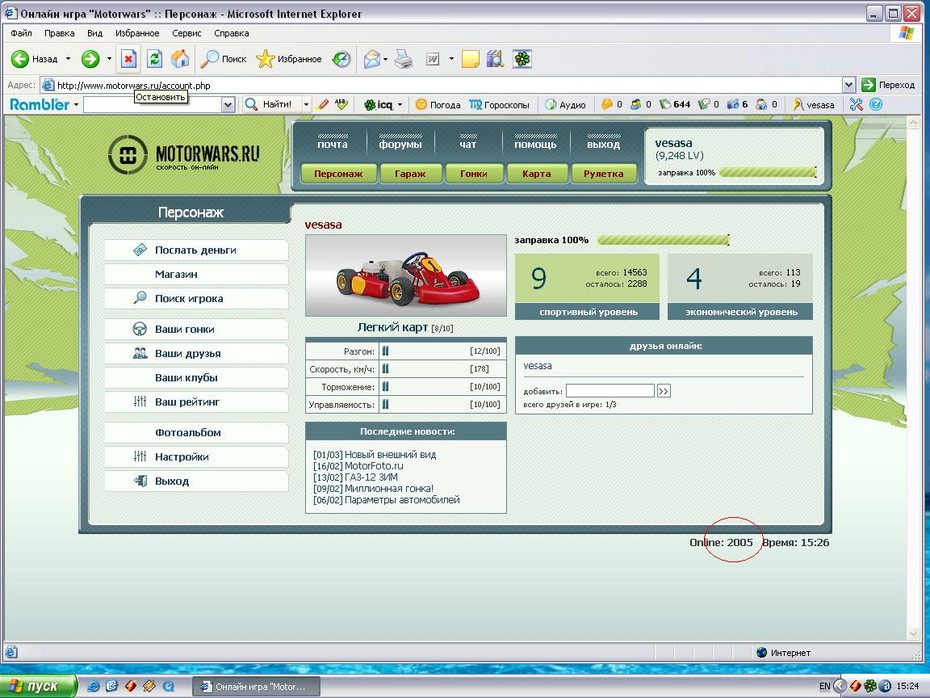Switch to the Рулетка tab
The width and height of the screenshot is (930, 698).
[603, 174]
